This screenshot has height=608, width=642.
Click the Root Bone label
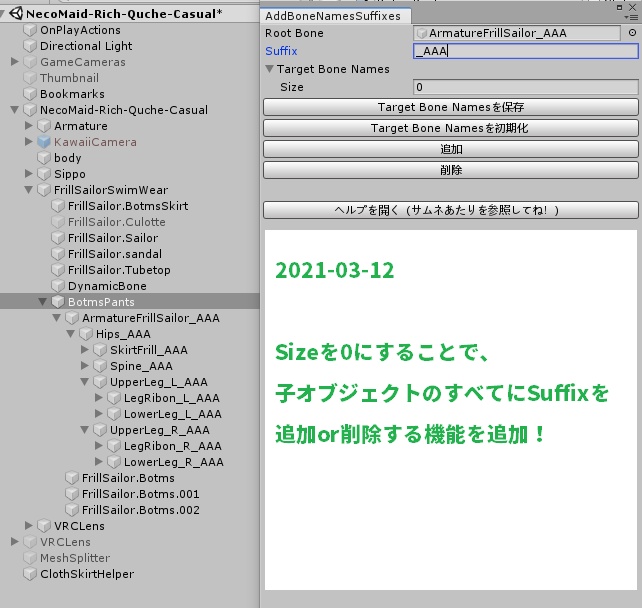coord(294,33)
